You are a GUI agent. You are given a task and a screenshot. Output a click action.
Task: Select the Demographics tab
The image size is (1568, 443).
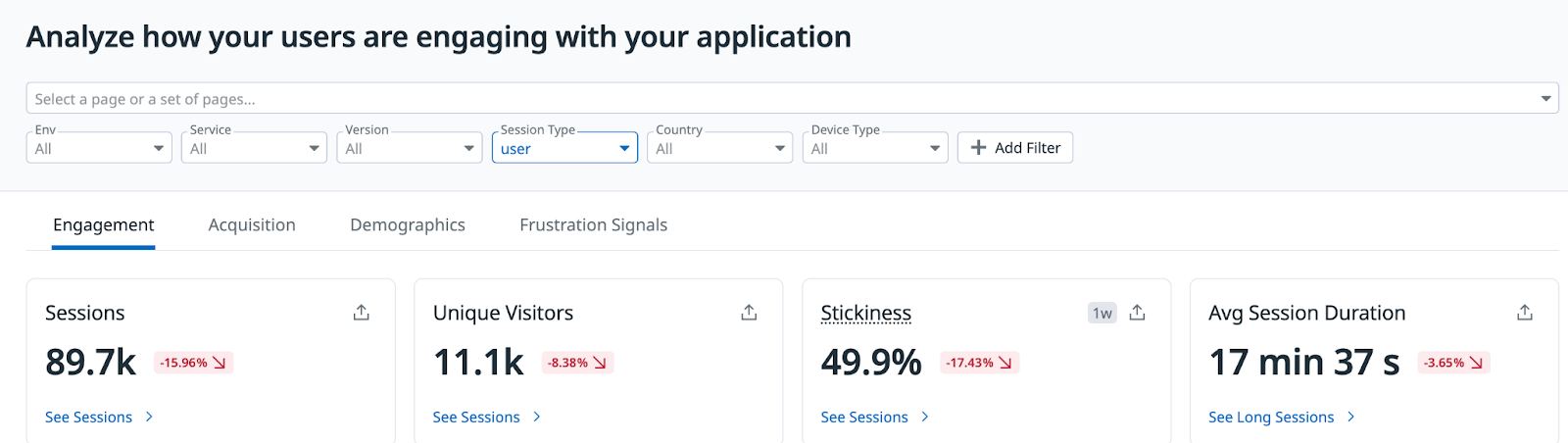point(408,225)
